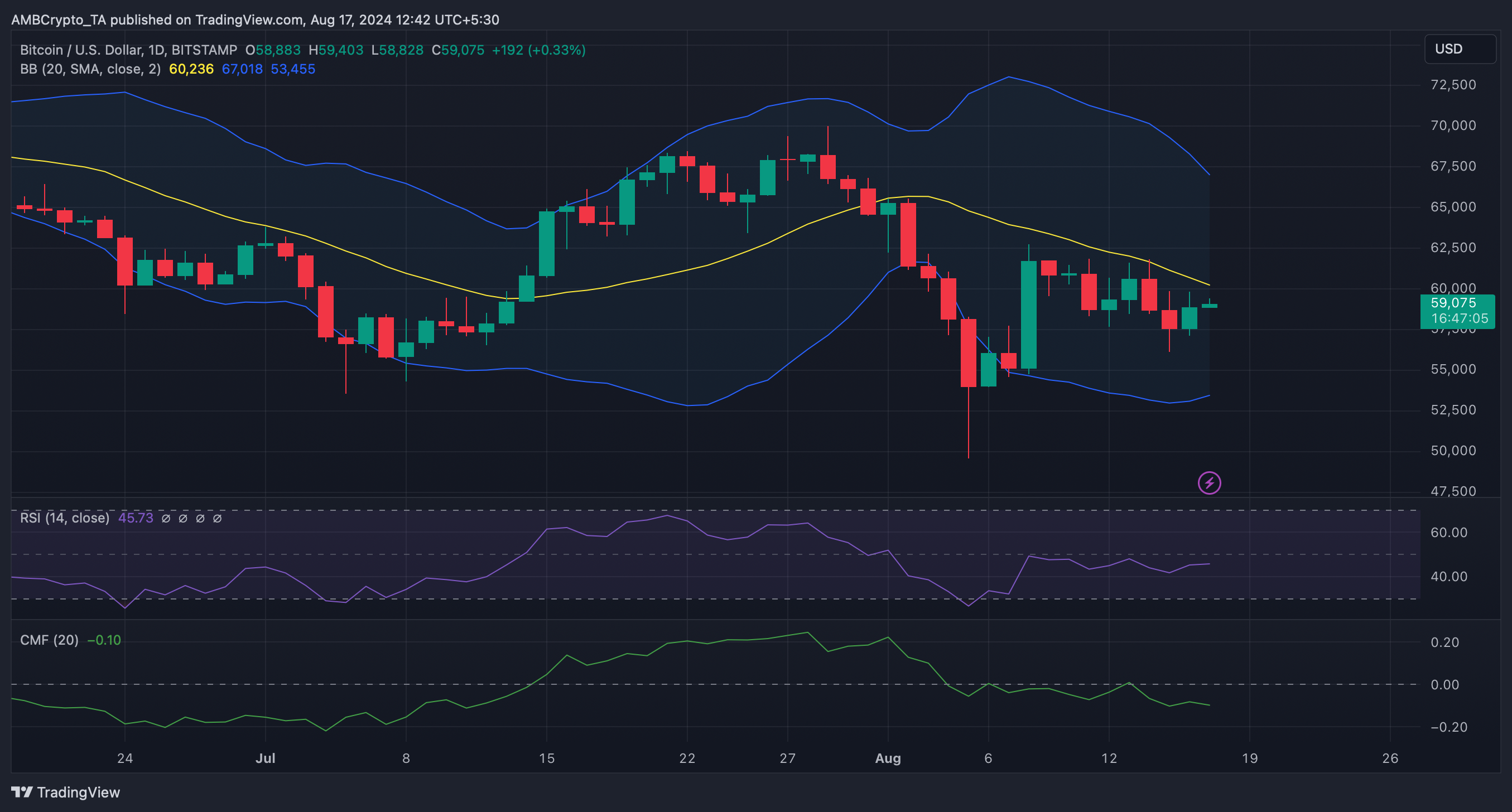Select the RSI (14, close) indicator legend
The height and width of the screenshot is (812, 1512).
(65, 518)
